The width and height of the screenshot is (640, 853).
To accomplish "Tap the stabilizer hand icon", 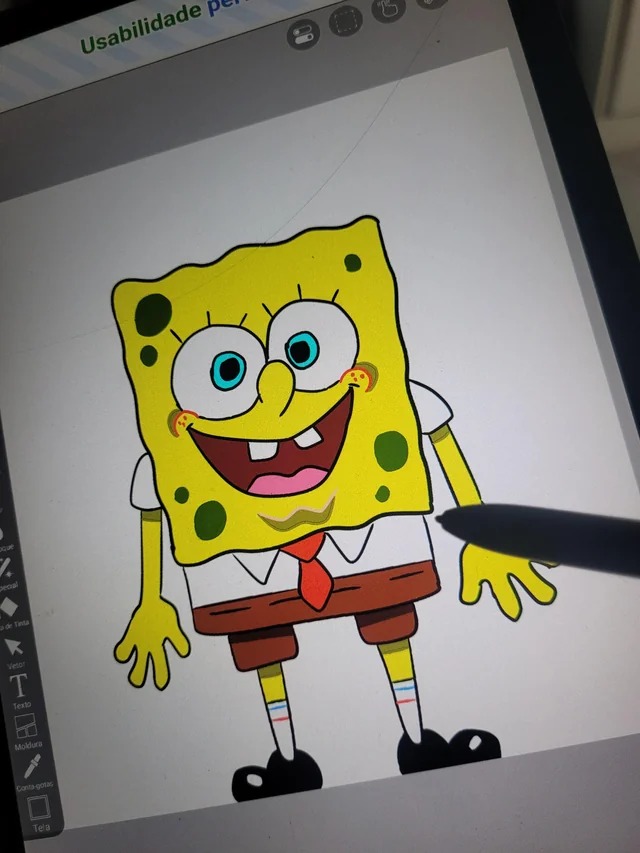I will click(387, 9).
